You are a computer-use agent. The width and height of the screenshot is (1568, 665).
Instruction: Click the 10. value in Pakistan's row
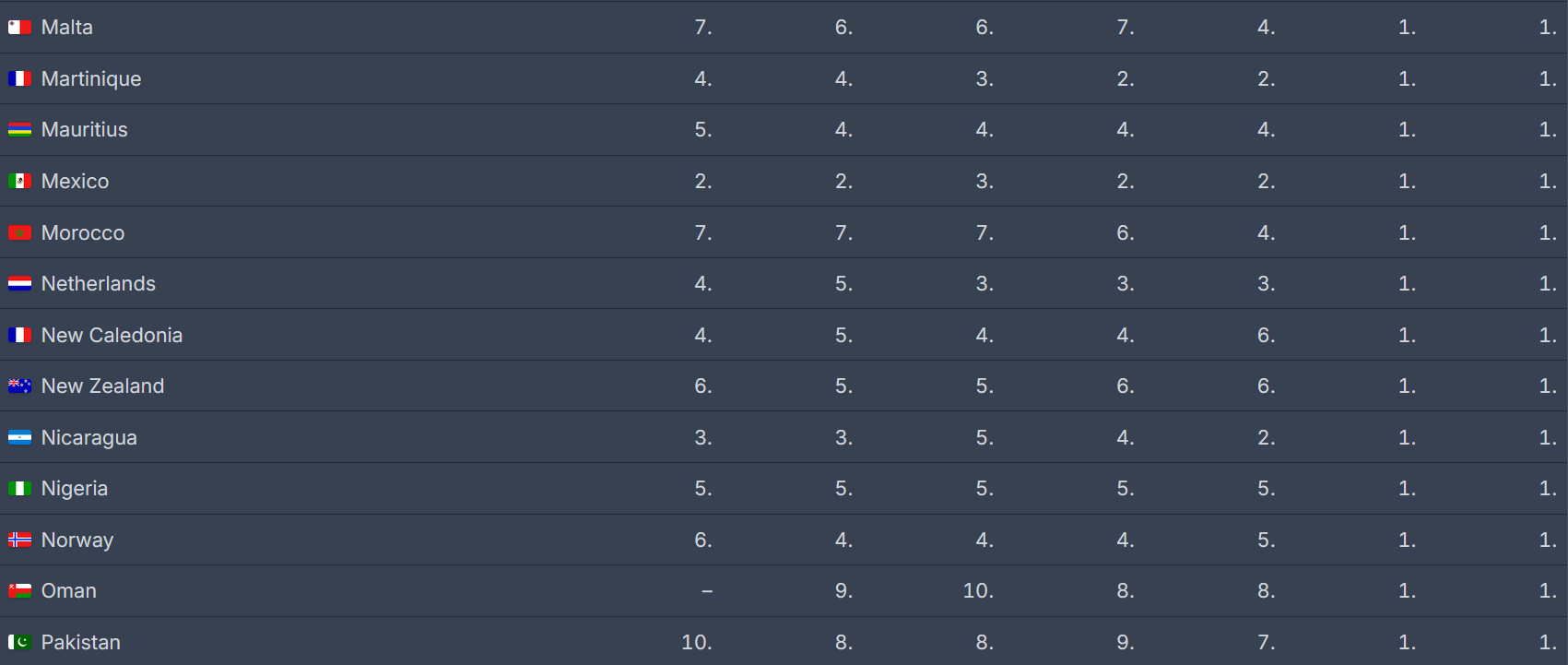[x=696, y=643]
